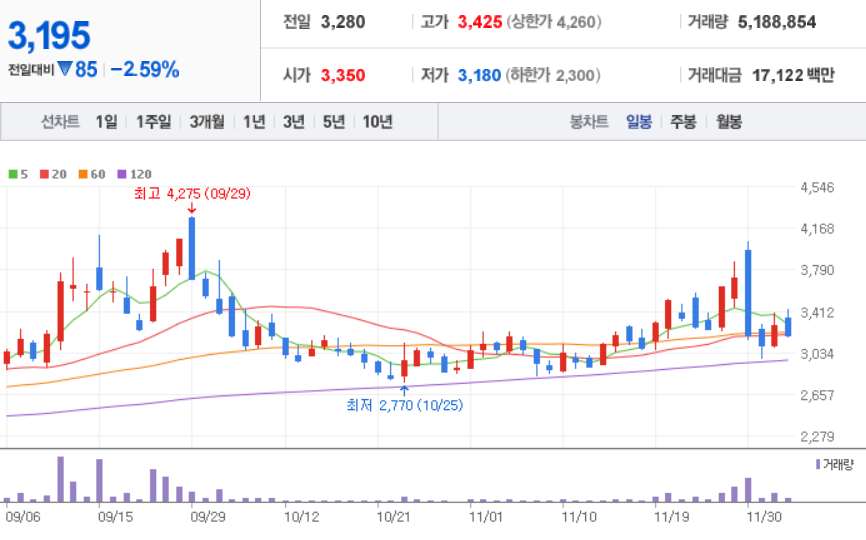The height and width of the screenshot is (540, 866).
Task: Click the red arrow under 최고 4,275
Action: pyautogui.click(x=192, y=208)
